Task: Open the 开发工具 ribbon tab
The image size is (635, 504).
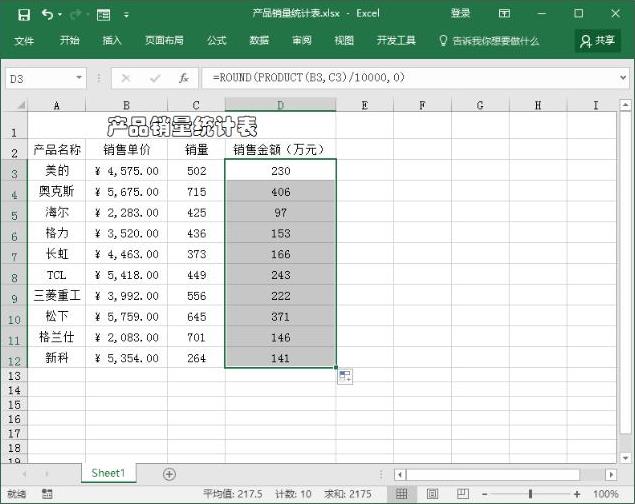Action: pyautogui.click(x=396, y=40)
